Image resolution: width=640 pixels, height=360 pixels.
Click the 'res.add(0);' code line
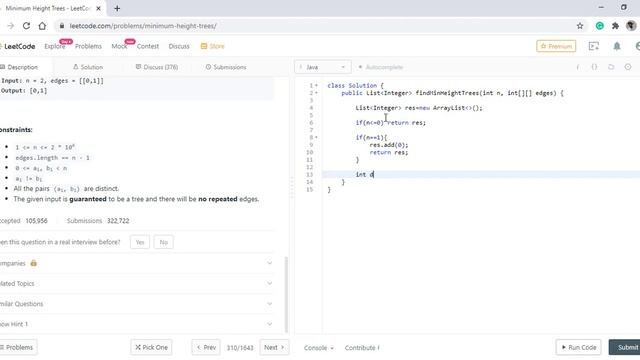[389, 145]
